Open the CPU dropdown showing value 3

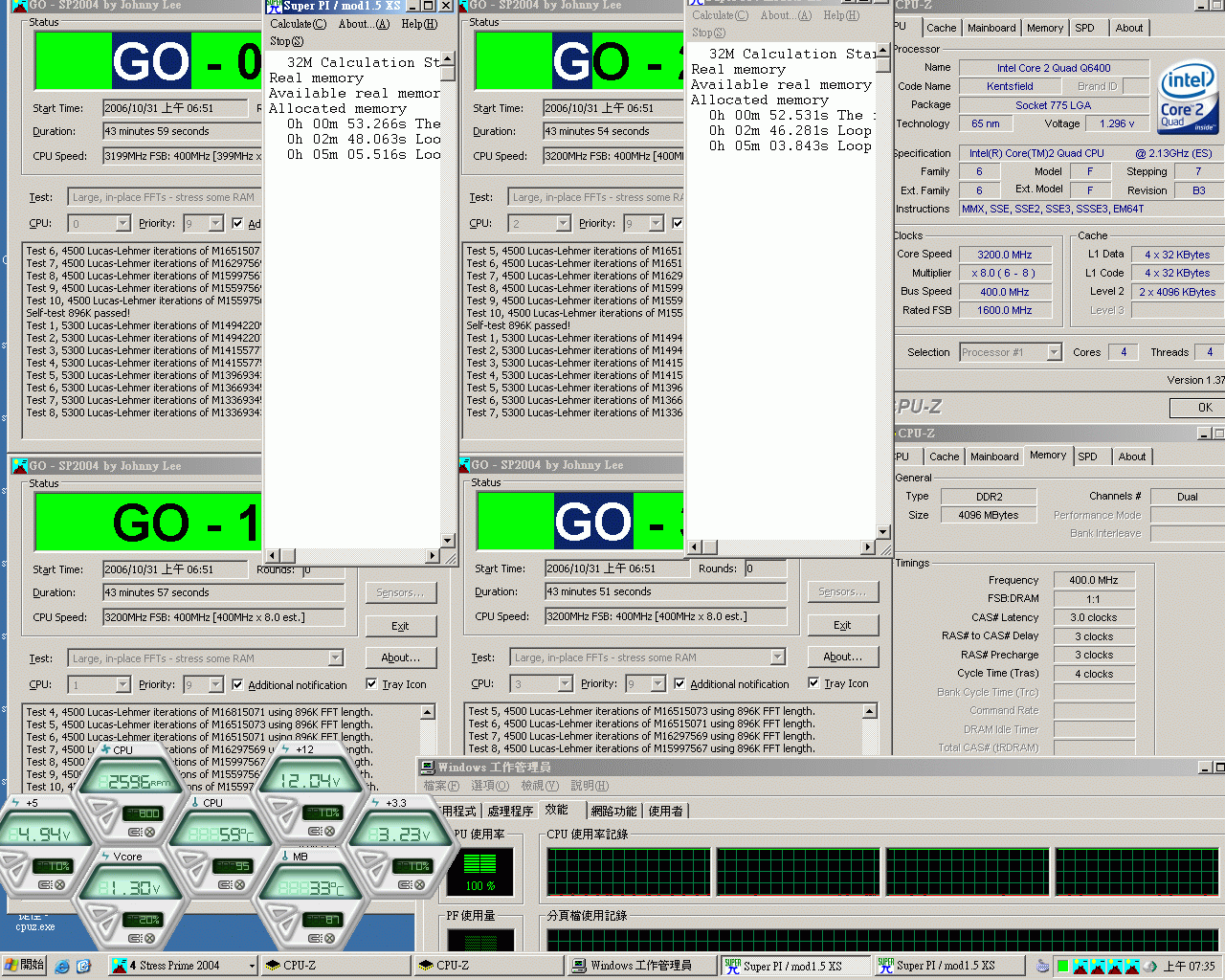565,683
